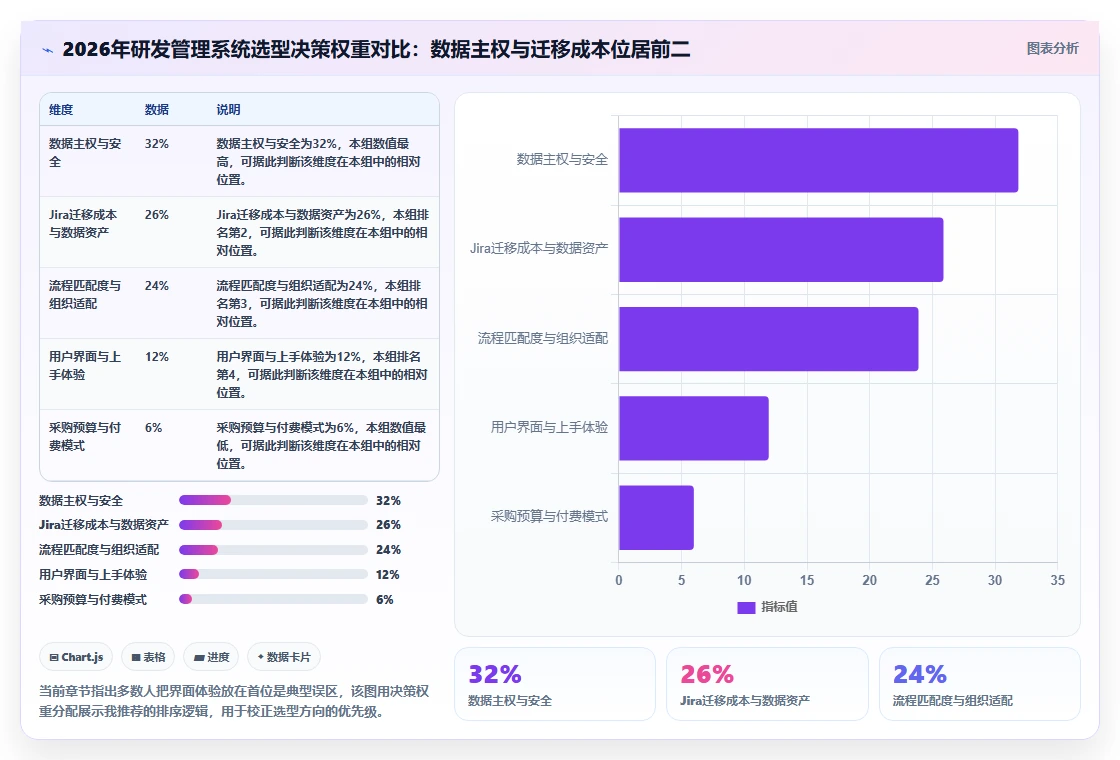Click x-axis tick value 25
Image resolution: width=1120 pixels, height=760 pixels.
point(932,581)
